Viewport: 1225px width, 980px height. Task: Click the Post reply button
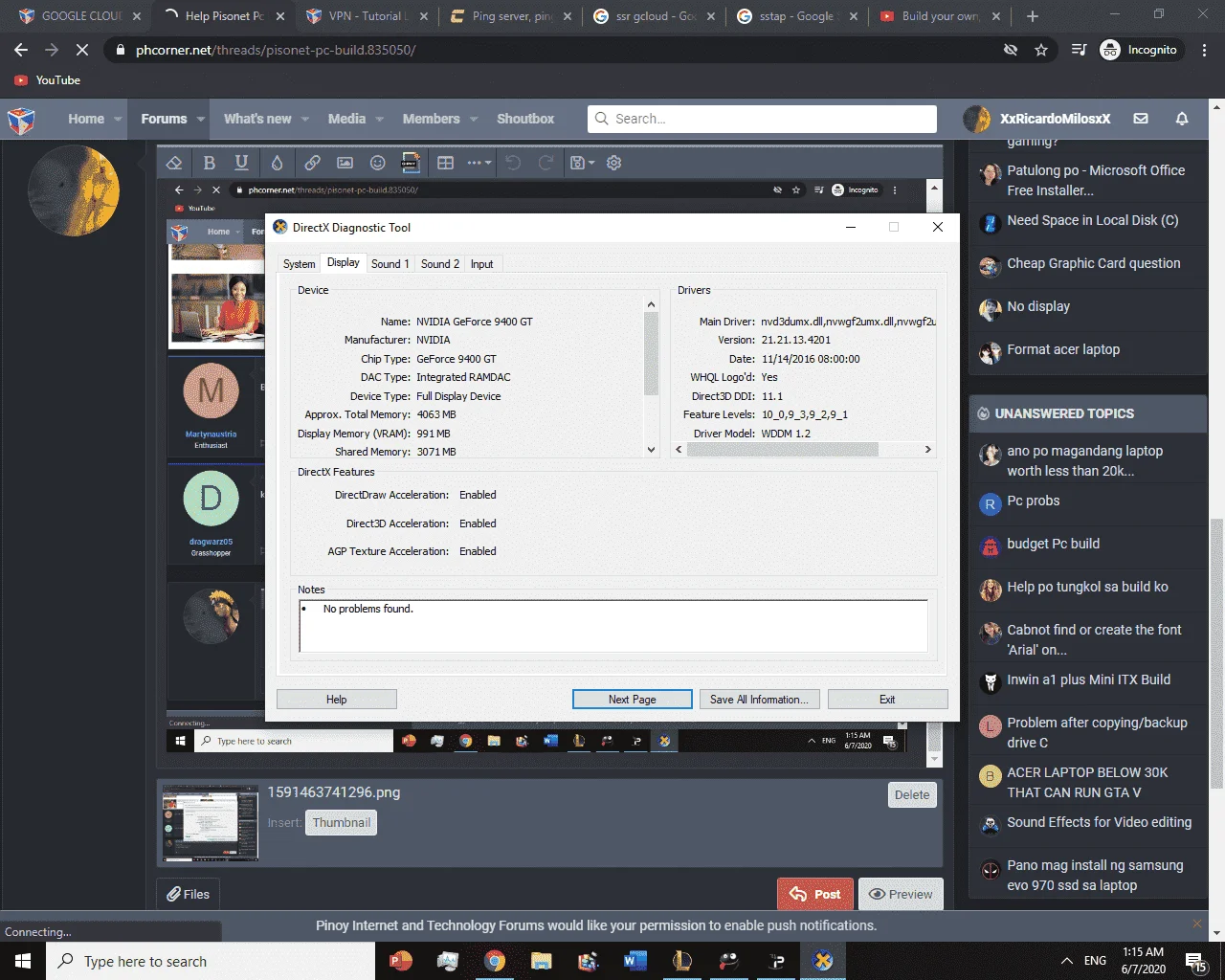pyautogui.click(x=815, y=895)
